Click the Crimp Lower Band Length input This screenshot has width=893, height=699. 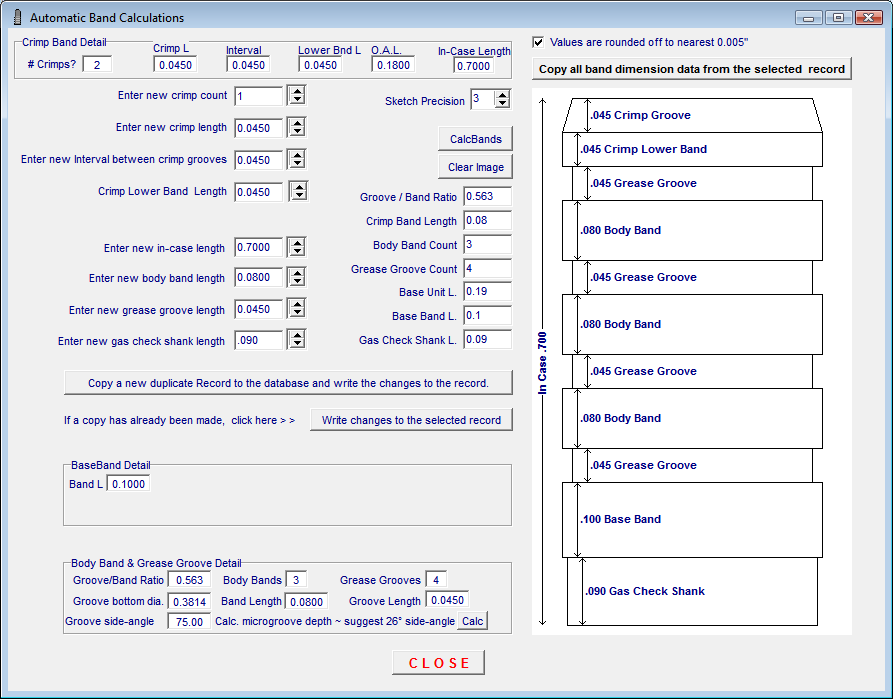click(x=259, y=191)
